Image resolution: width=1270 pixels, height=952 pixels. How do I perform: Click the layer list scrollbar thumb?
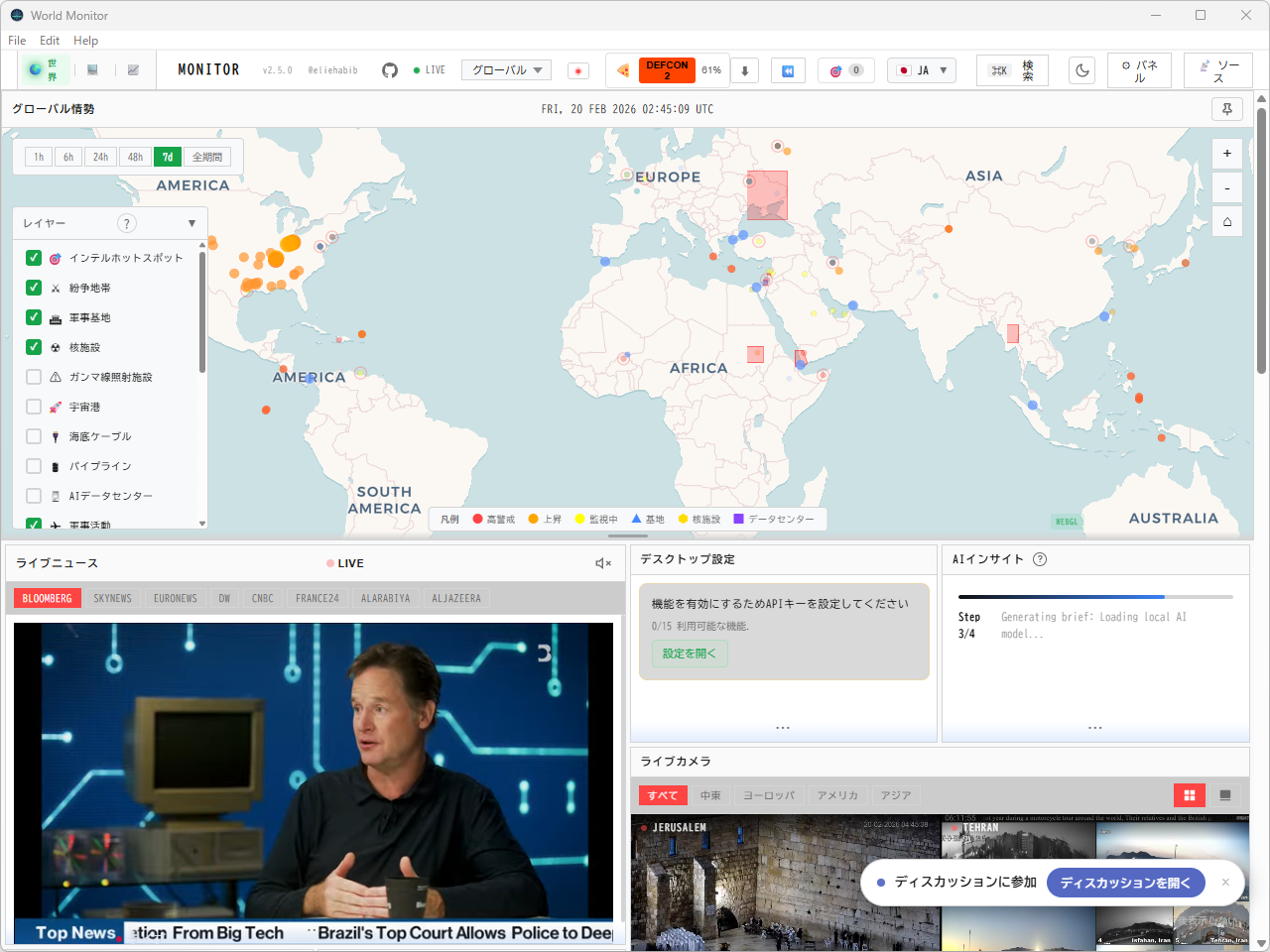click(x=202, y=312)
